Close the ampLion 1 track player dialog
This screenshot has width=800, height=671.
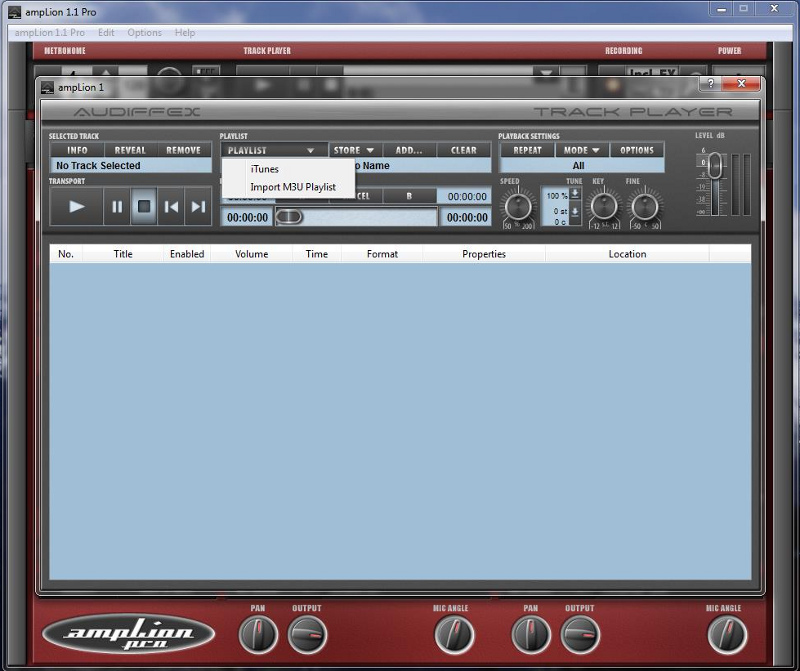coord(741,83)
